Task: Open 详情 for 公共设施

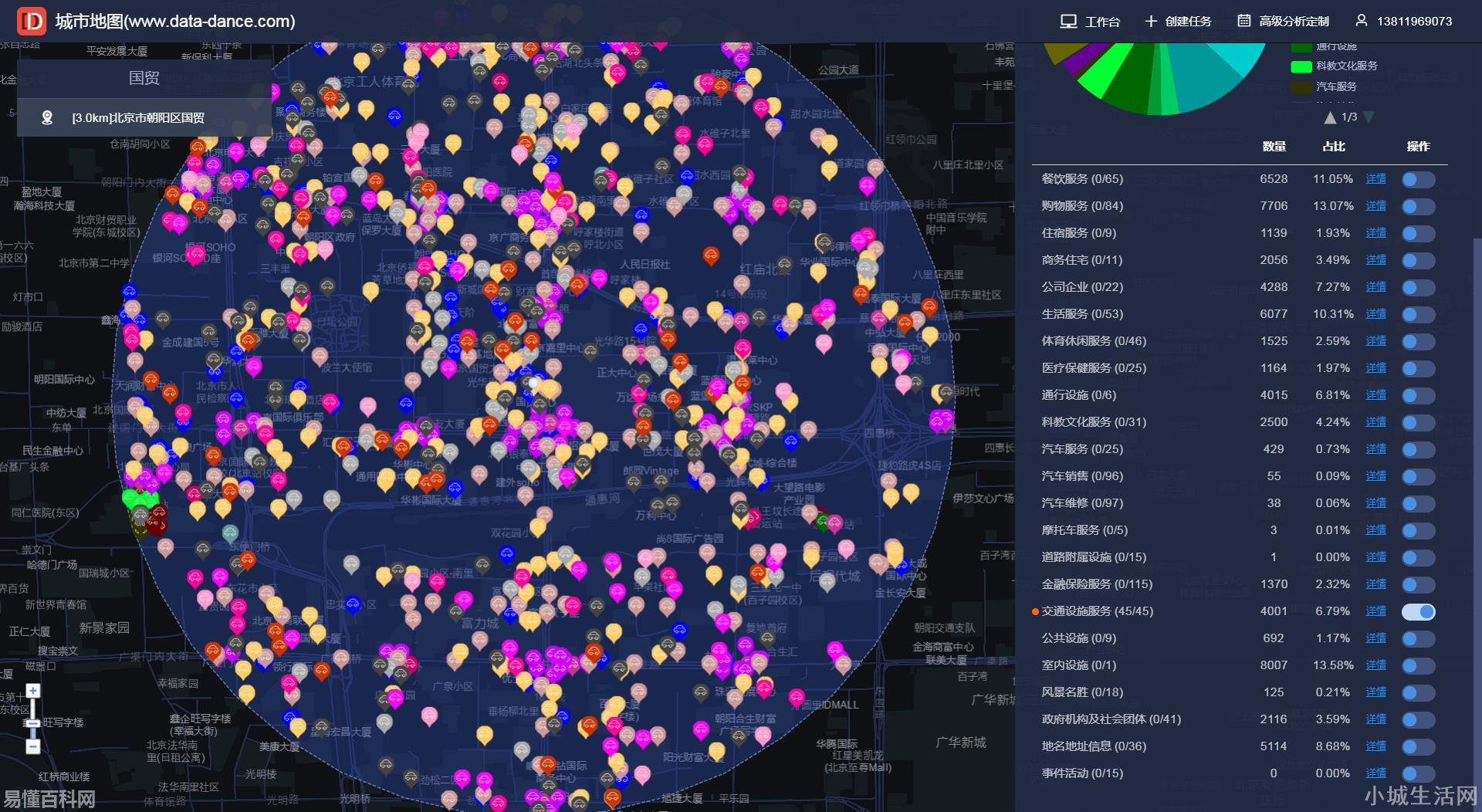Action: point(1375,638)
